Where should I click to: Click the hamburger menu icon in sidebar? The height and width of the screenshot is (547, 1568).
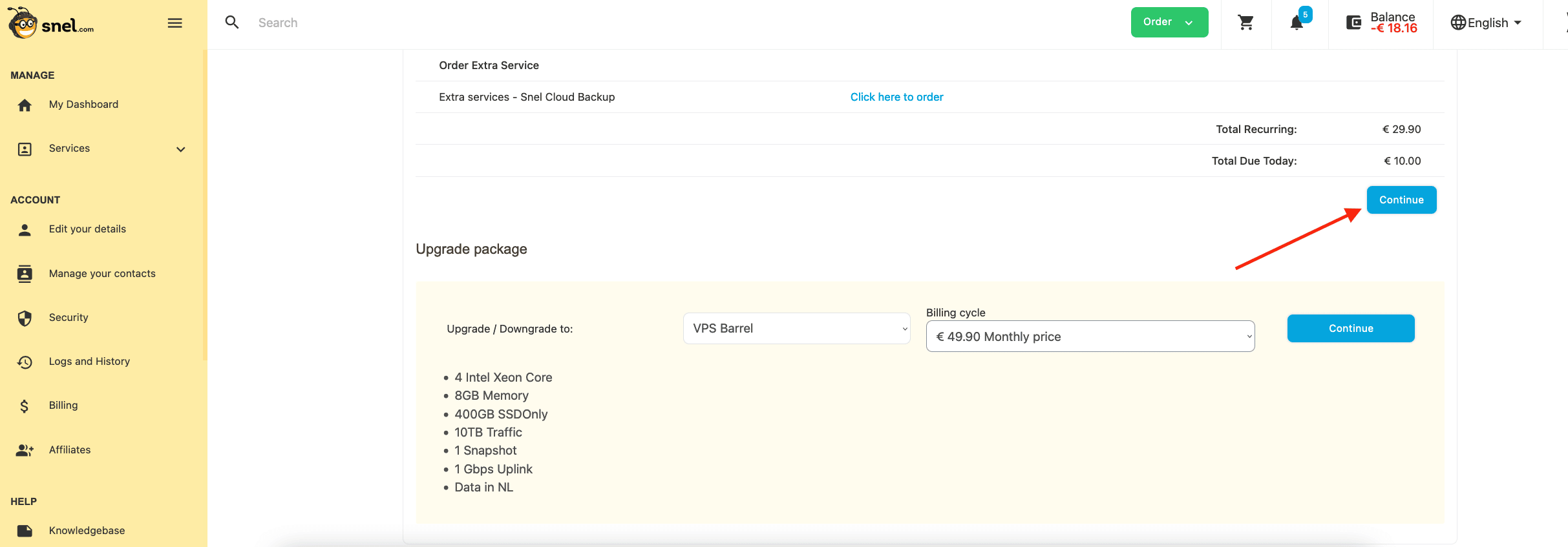tap(175, 23)
